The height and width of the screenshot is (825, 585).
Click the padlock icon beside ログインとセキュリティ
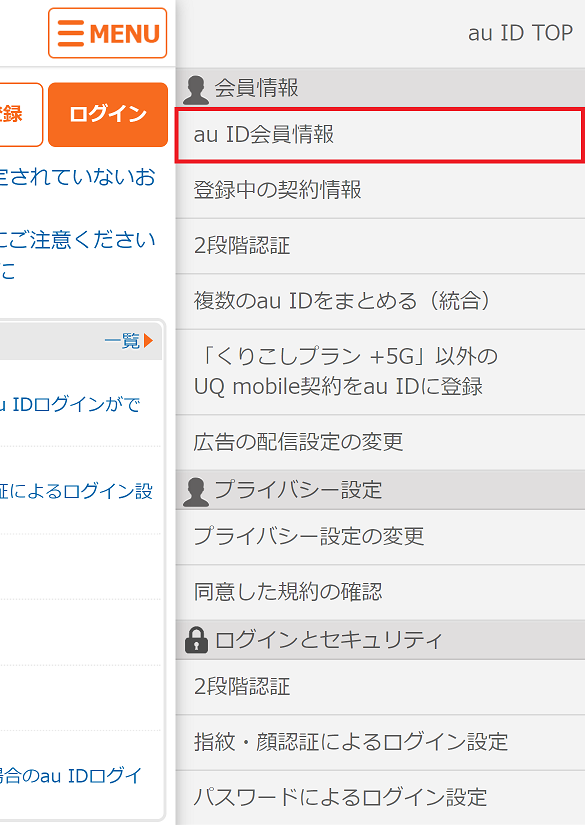[x=196, y=640]
